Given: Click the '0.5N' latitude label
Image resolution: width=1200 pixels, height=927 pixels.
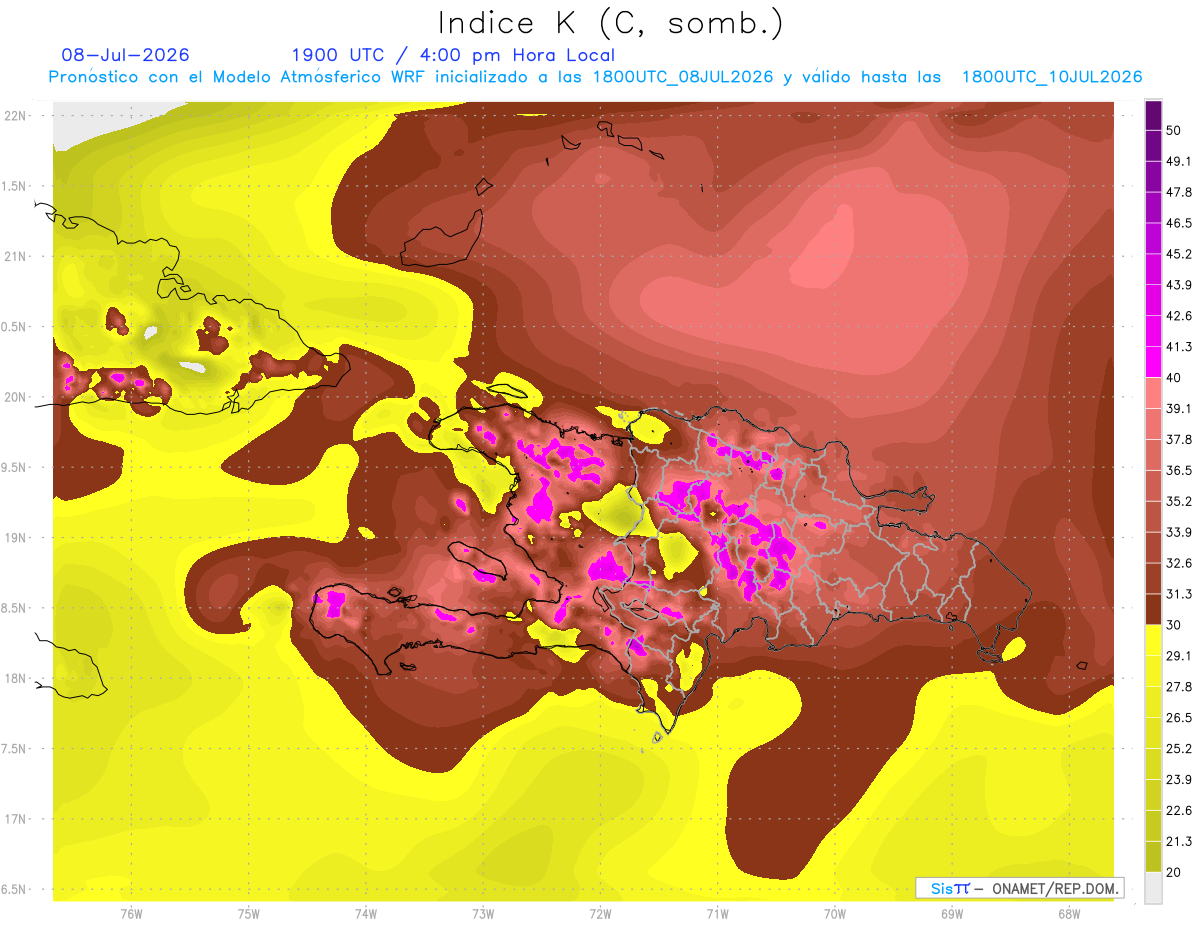Looking at the screenshot, I should [x=15, y=327].
